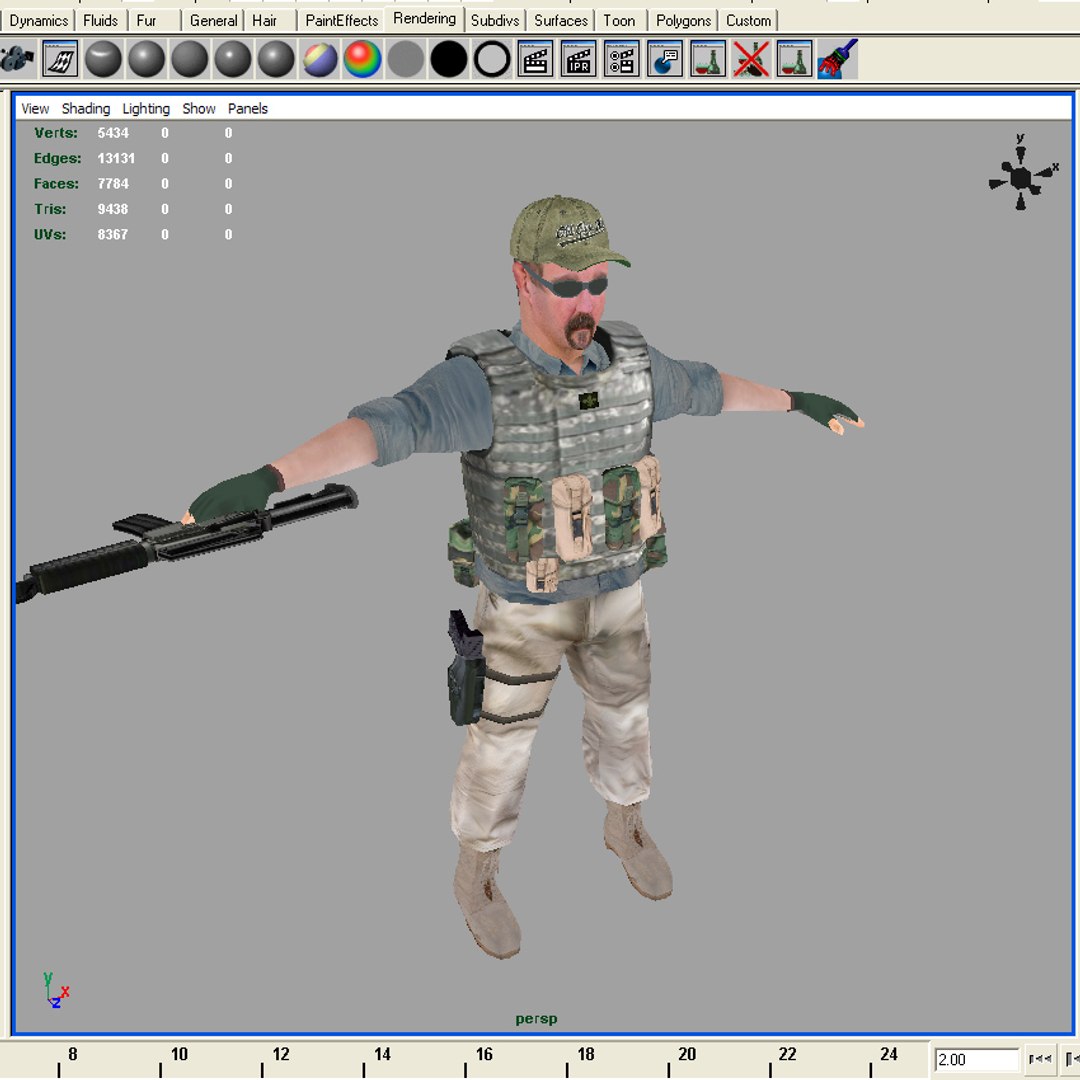The width and height of the screenshot is (1080, 1080).
Task: Jump to frame 18 on the timeline
Action: 585,1055
